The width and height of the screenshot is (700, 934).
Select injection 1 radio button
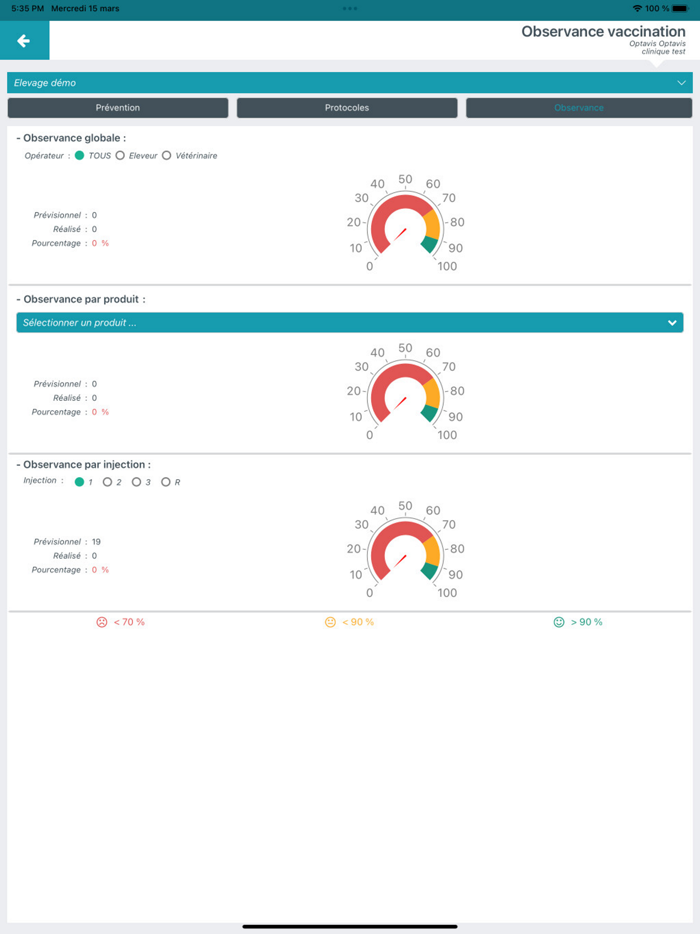[79, 482]
